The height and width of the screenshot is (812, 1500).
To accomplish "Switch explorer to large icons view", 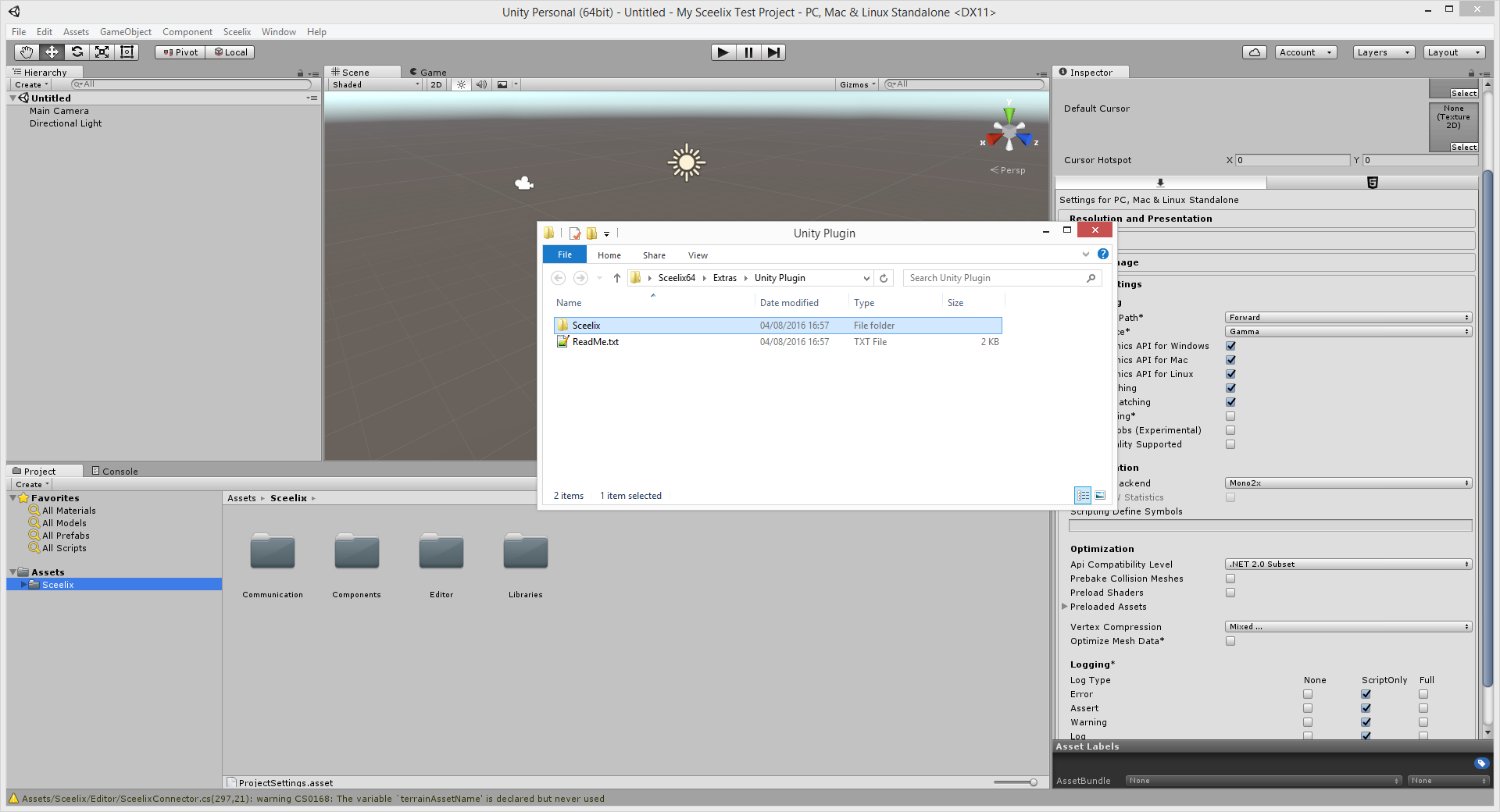I will coord(1100,495).
